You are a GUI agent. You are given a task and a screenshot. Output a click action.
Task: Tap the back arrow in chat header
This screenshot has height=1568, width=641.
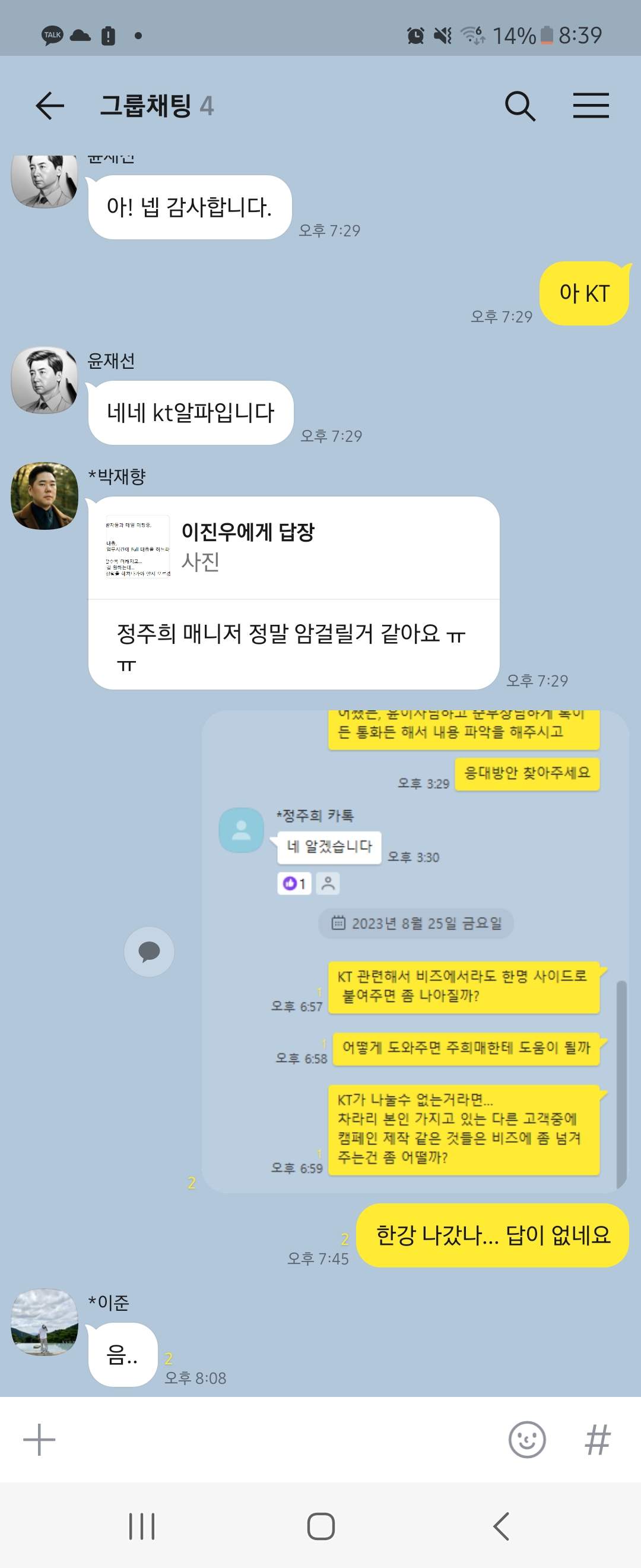[50, 106]
